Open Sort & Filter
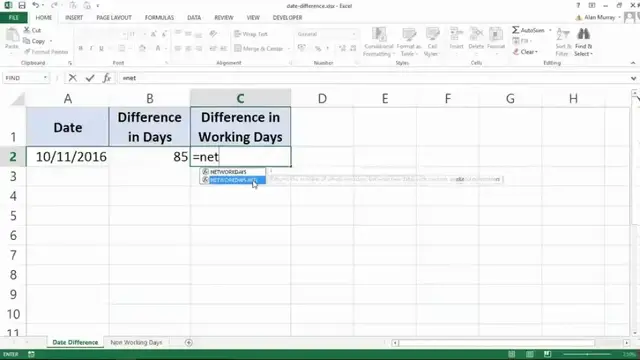 click(562, 42)
